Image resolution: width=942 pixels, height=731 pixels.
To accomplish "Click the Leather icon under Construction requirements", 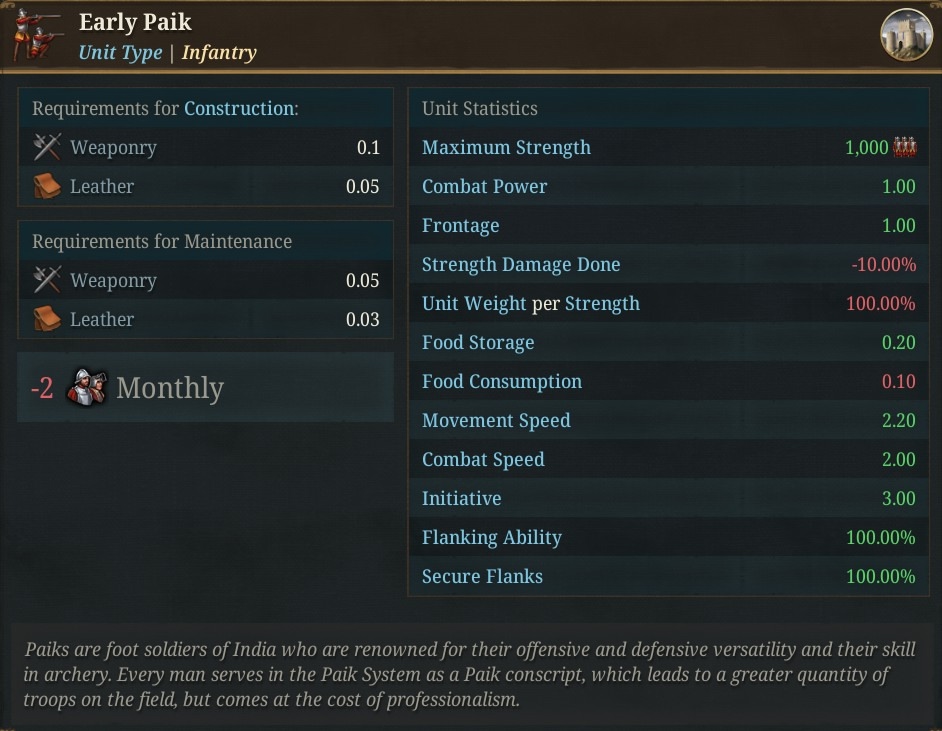I will (x=47, y=186).
